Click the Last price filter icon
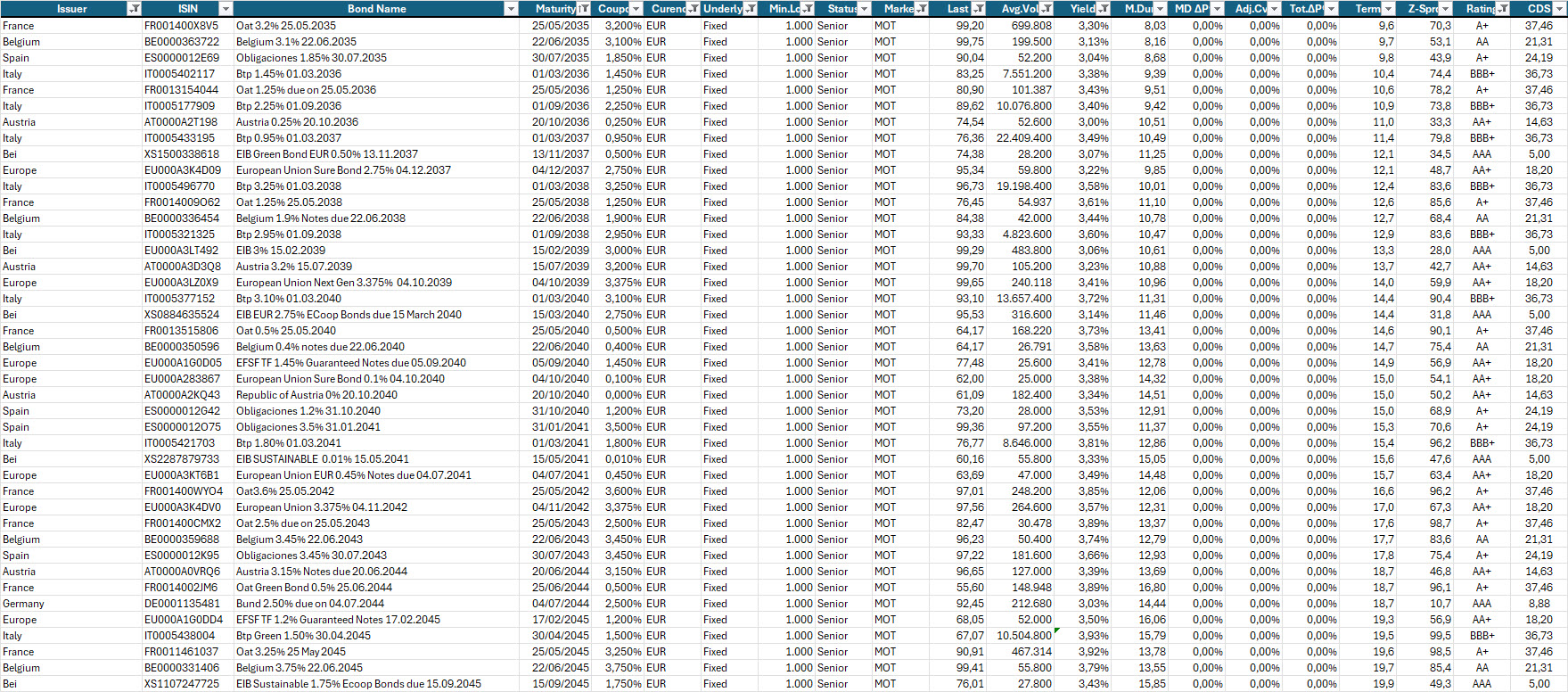Image resolution: width=1568 pixels, height=692 pixels. point(978,9)
